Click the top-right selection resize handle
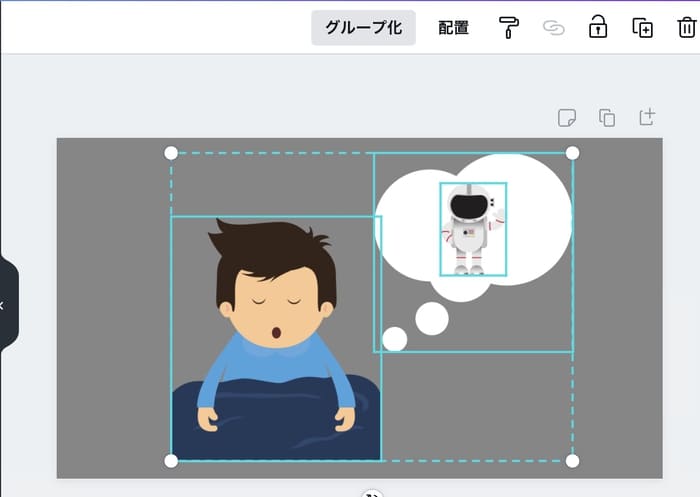This screenshot has width=700, height=497. click(572, 153)
